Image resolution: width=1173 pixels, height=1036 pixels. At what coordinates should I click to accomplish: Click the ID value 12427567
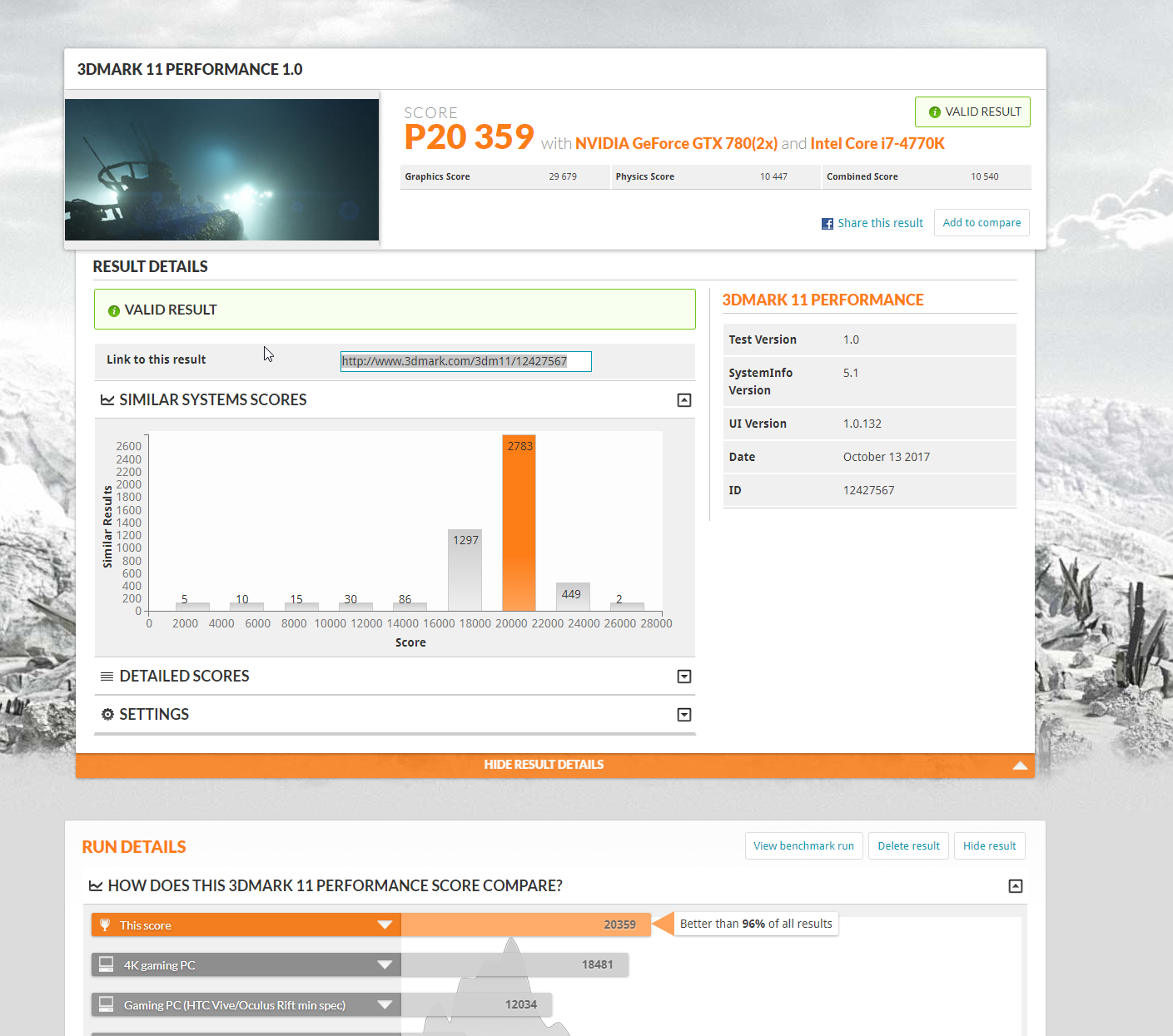pyautogui.click(x=868, y=490)
